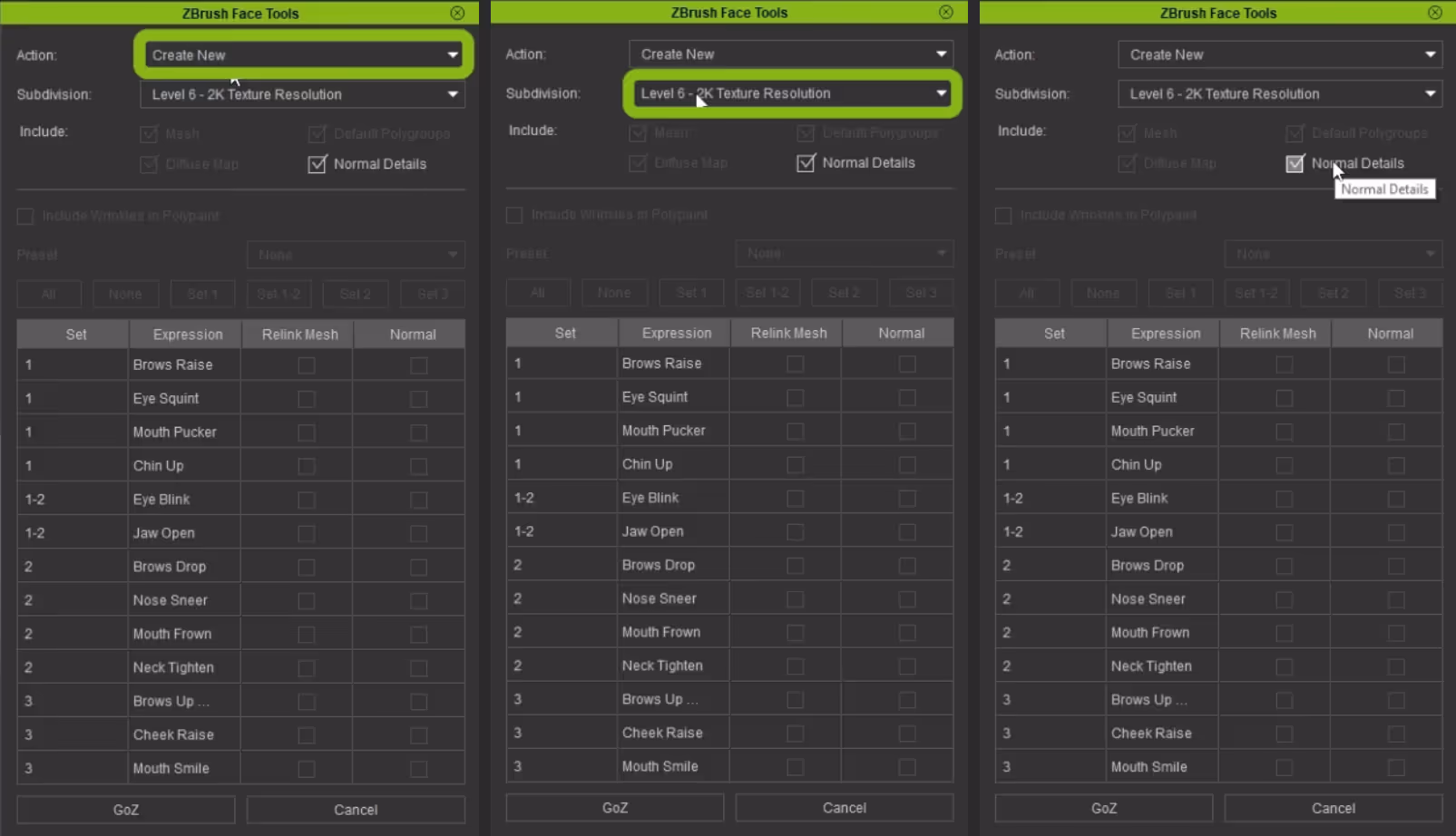Check Normal for Mouth Smile, right panel
Screen dimensions: 1456x836
(1396, 767)
